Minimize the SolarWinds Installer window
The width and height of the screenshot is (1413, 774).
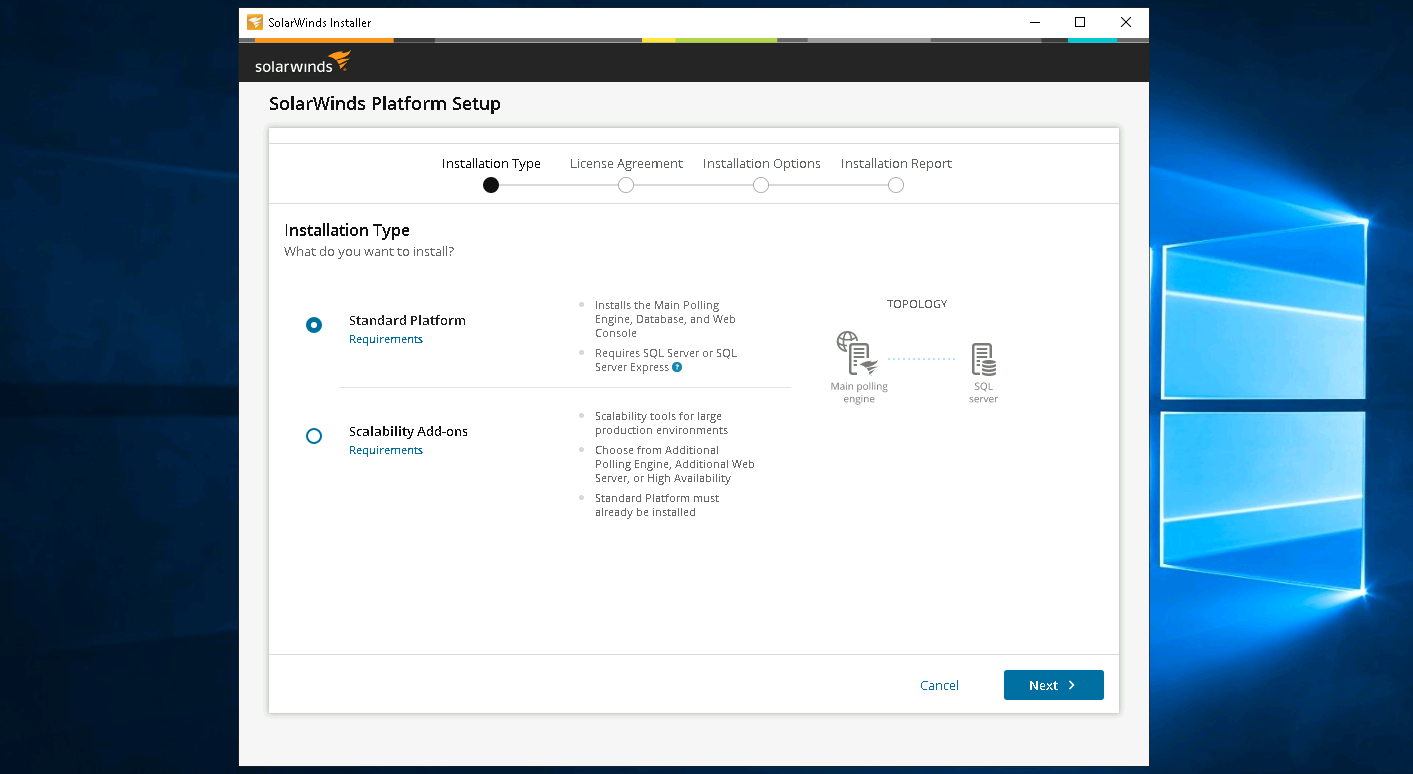point(1034,22)
